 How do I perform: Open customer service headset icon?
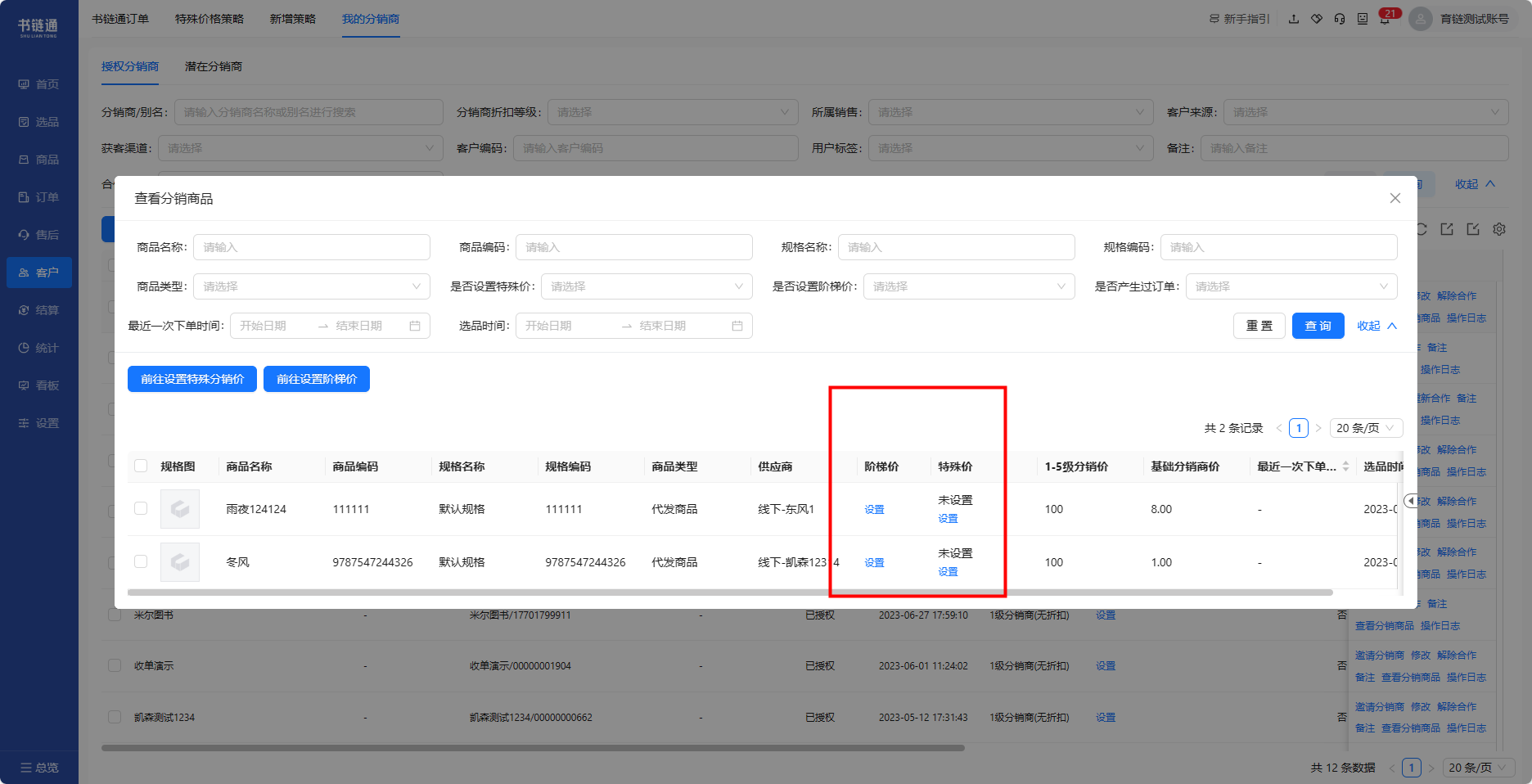pyautogui.click(x=1340, y=19)
